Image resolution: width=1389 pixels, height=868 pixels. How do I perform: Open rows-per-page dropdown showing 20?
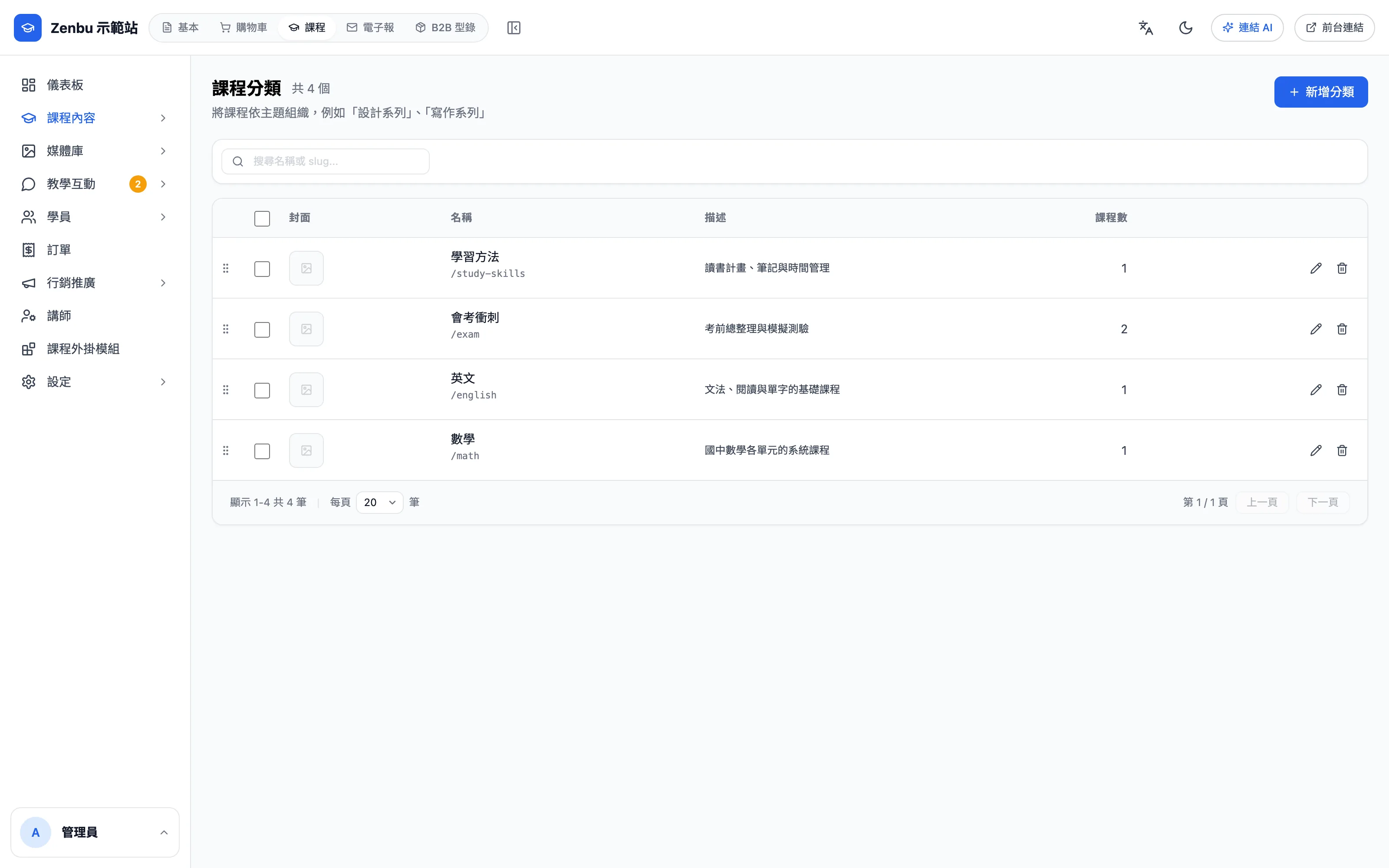[379, 502]
